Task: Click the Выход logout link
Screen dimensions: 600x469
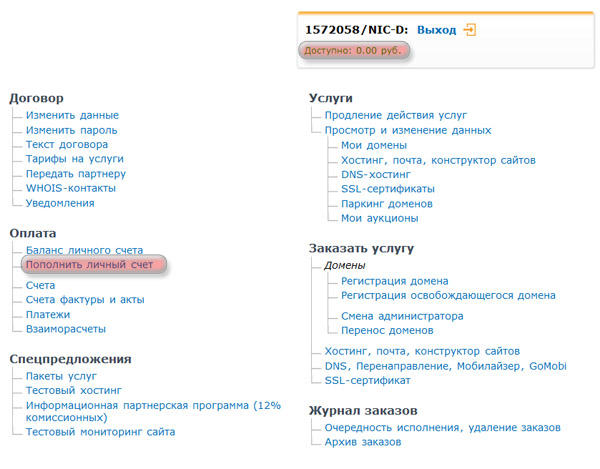Action: (437, 30)
